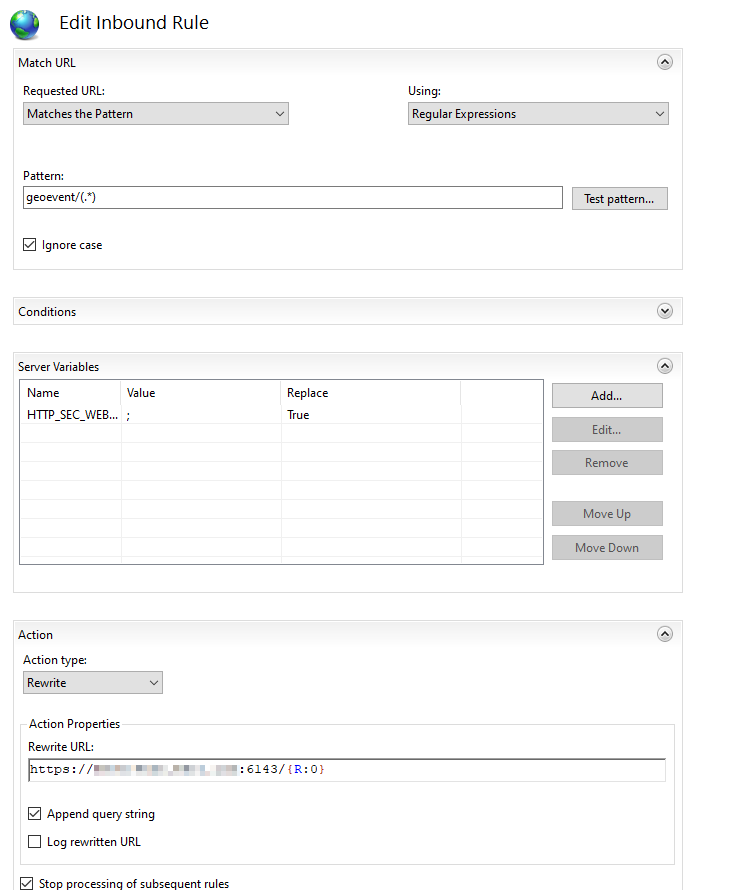
Task: Disable Append query string checkbox
Action: tap(36, 814)
